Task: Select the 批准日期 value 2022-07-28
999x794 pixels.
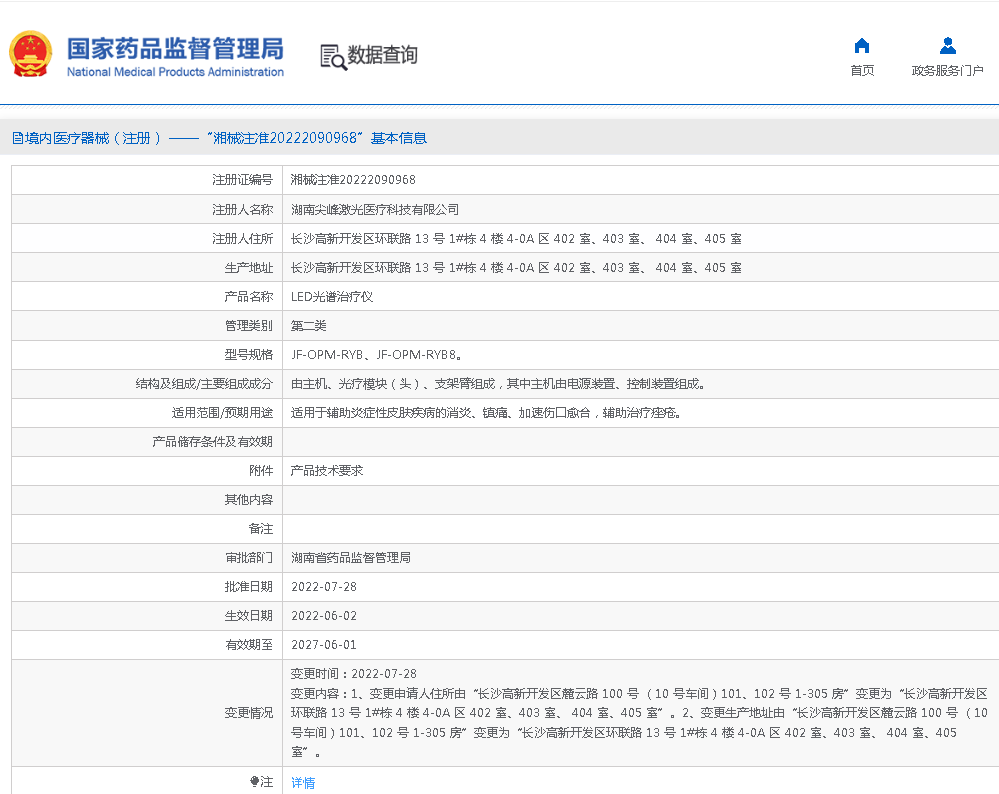Action: pyautogui.click(x=324, y=587)
